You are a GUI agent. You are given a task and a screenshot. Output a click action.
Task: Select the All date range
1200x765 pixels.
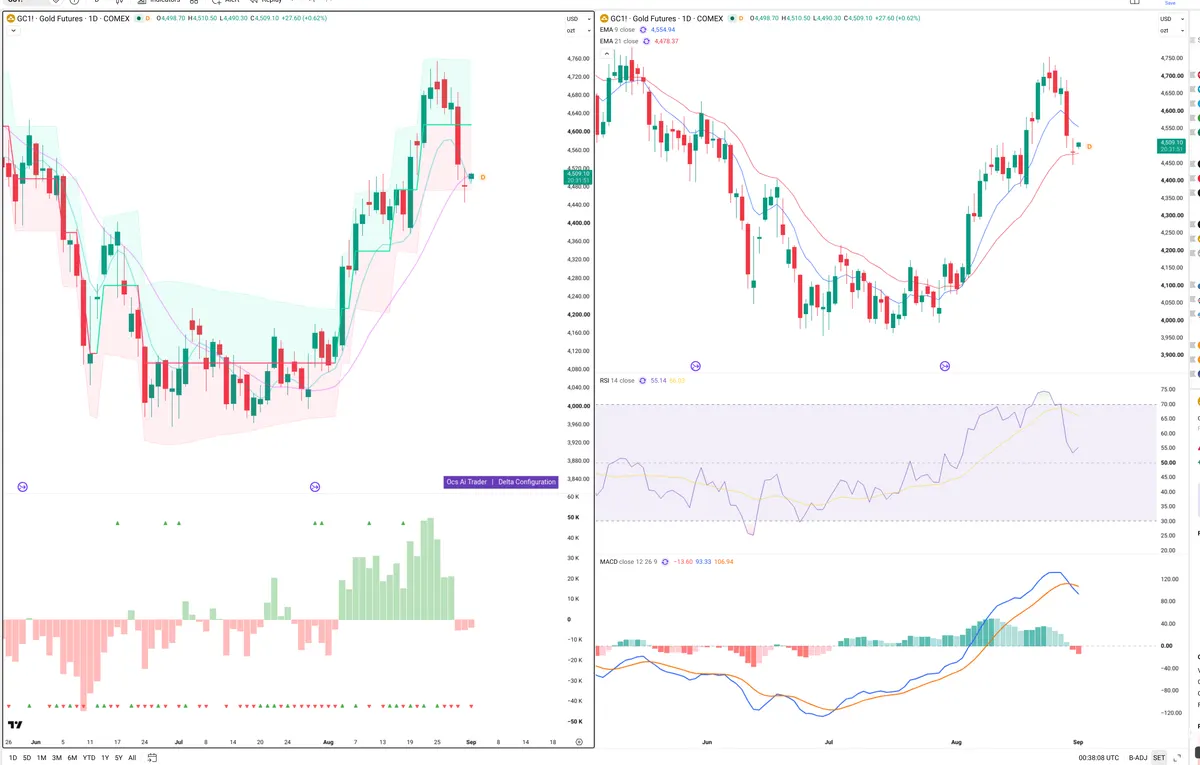(x=132, y=758)
